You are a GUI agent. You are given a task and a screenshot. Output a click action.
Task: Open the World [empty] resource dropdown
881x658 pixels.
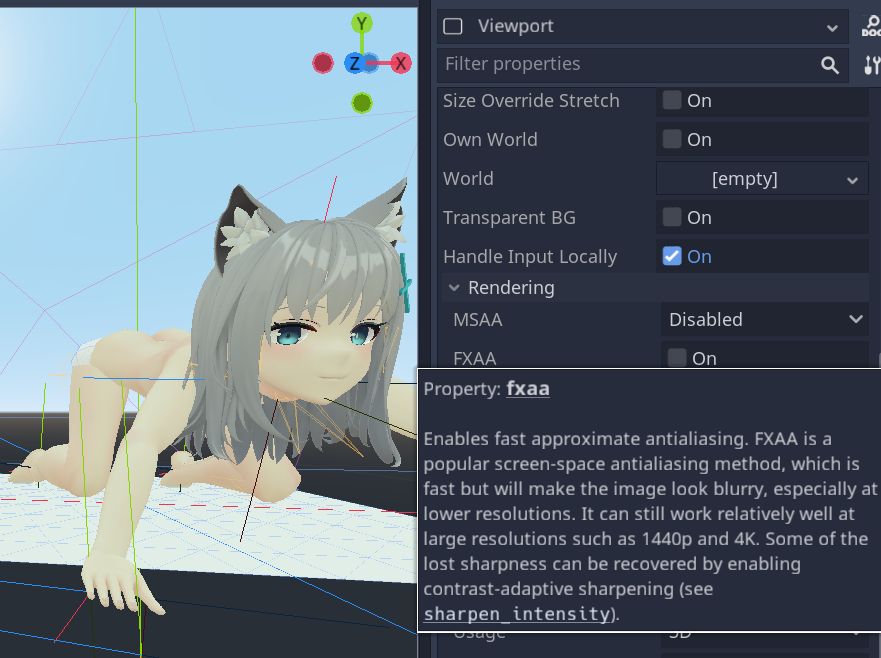tap(762, 179)
